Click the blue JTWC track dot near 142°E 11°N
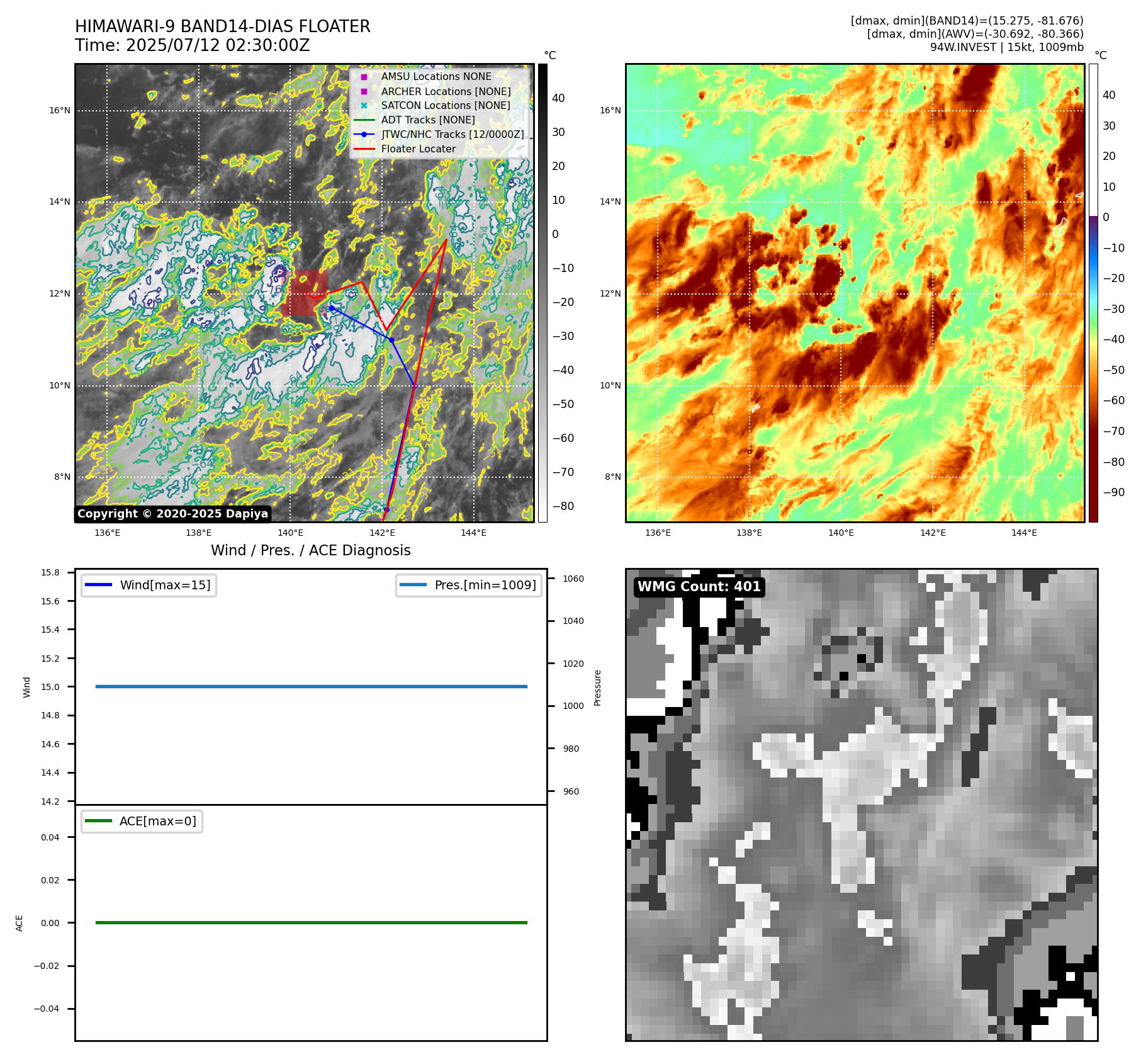The width and height of the screenshot is (1141, 1064). pos(391,340)
